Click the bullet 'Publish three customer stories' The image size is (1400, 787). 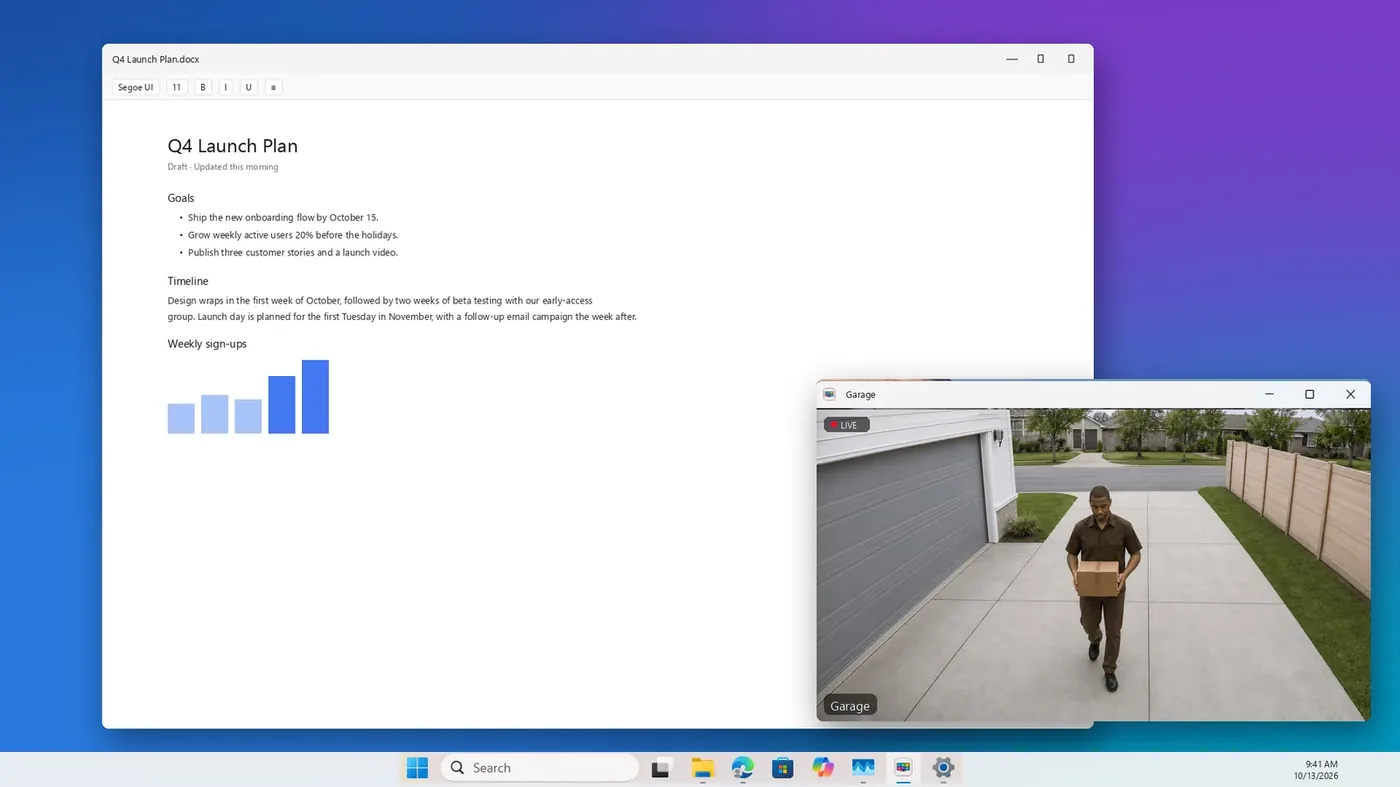pyautogui.click(x=293, y=252)
